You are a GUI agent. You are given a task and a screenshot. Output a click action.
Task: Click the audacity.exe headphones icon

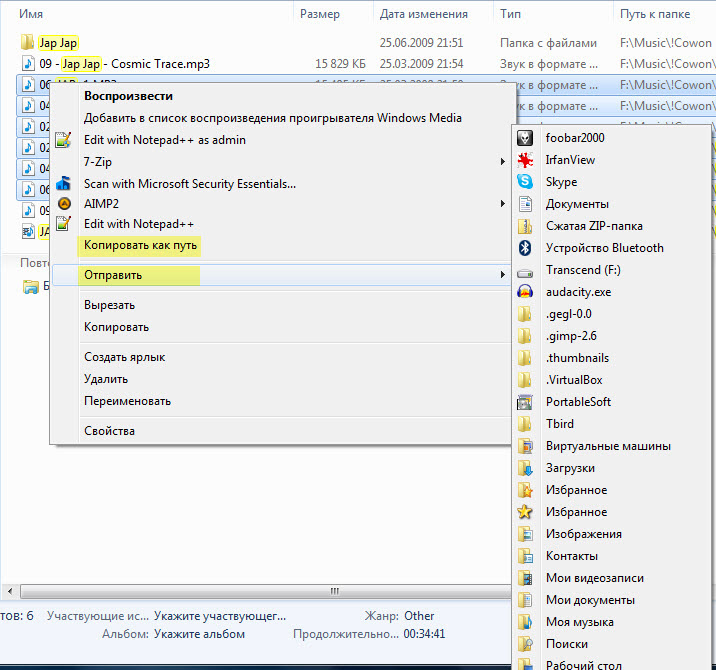coord(525,292)
